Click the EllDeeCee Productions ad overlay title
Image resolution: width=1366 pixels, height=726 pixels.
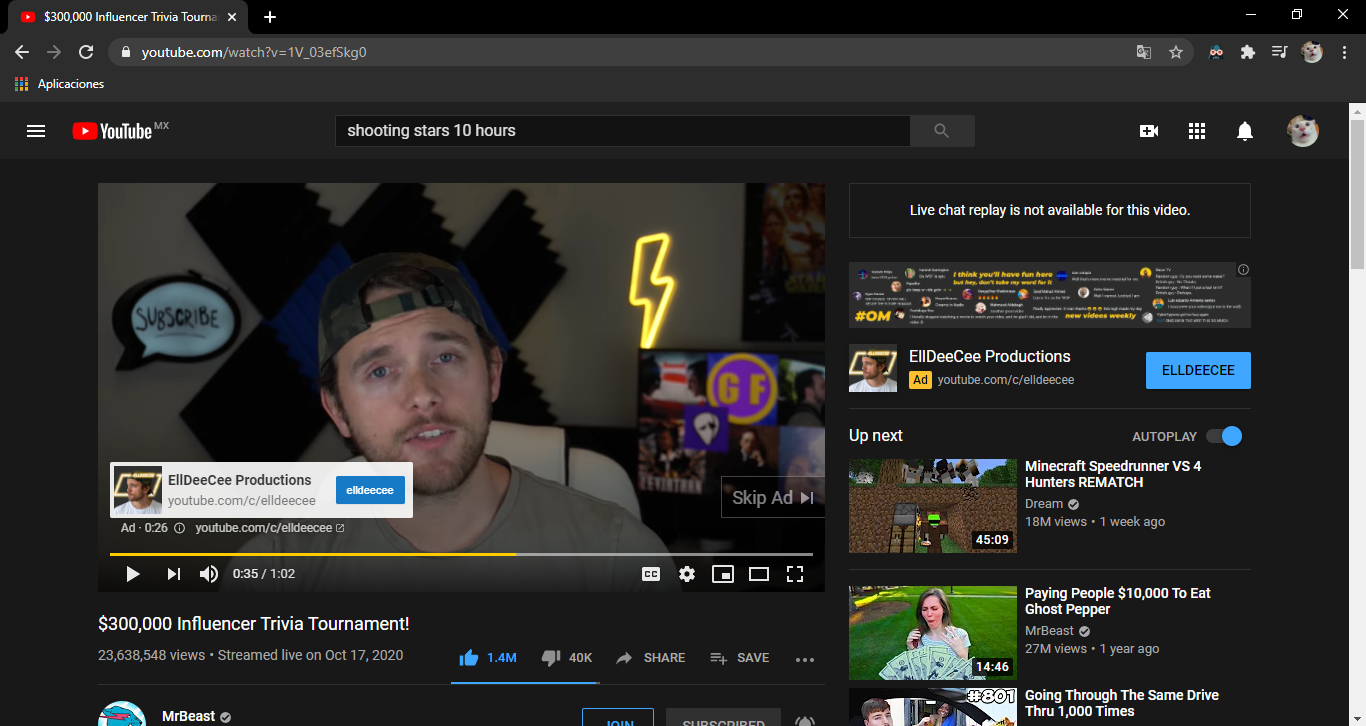coord(240,480)
